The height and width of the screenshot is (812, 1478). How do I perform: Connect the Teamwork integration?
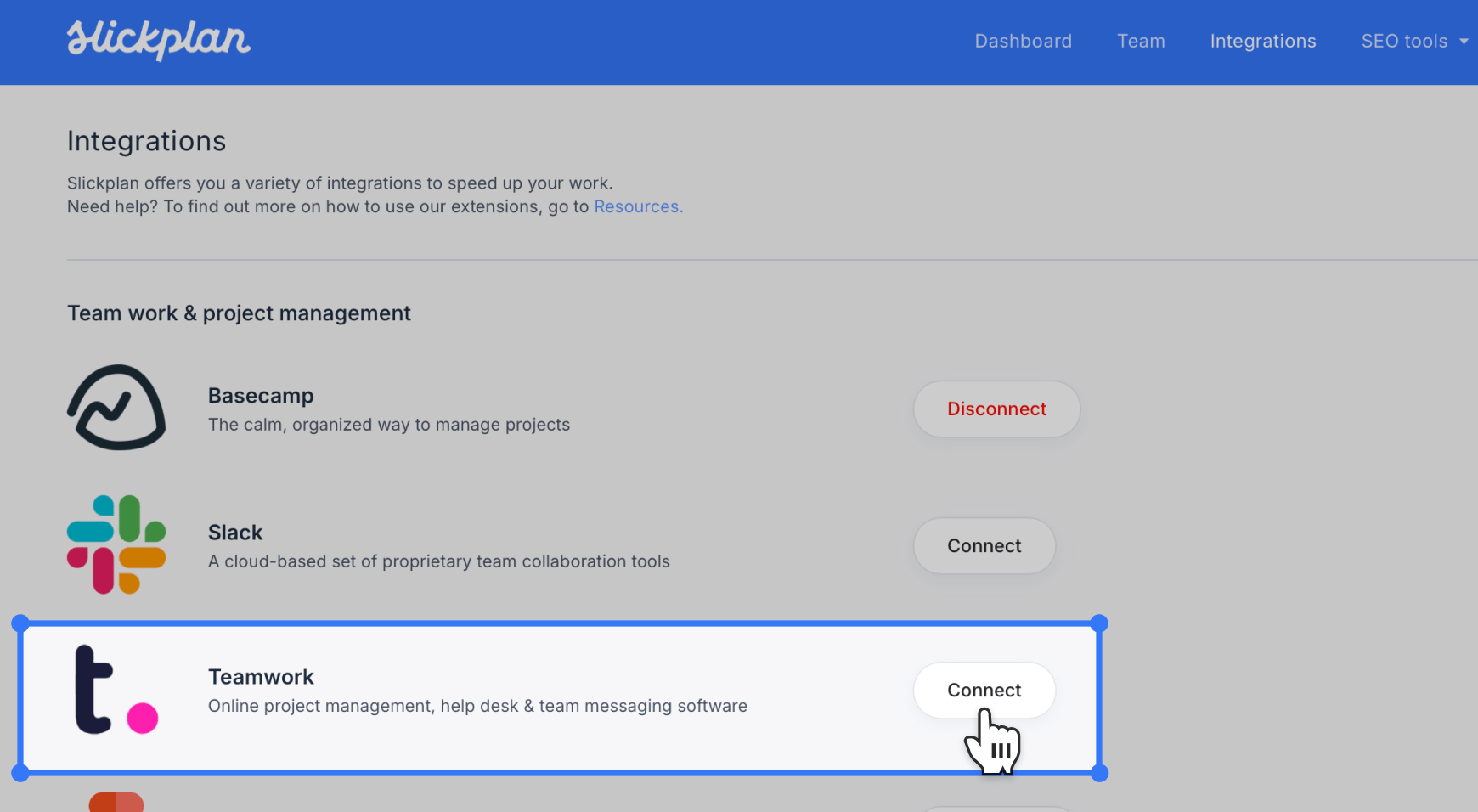[x=984, y=690]
